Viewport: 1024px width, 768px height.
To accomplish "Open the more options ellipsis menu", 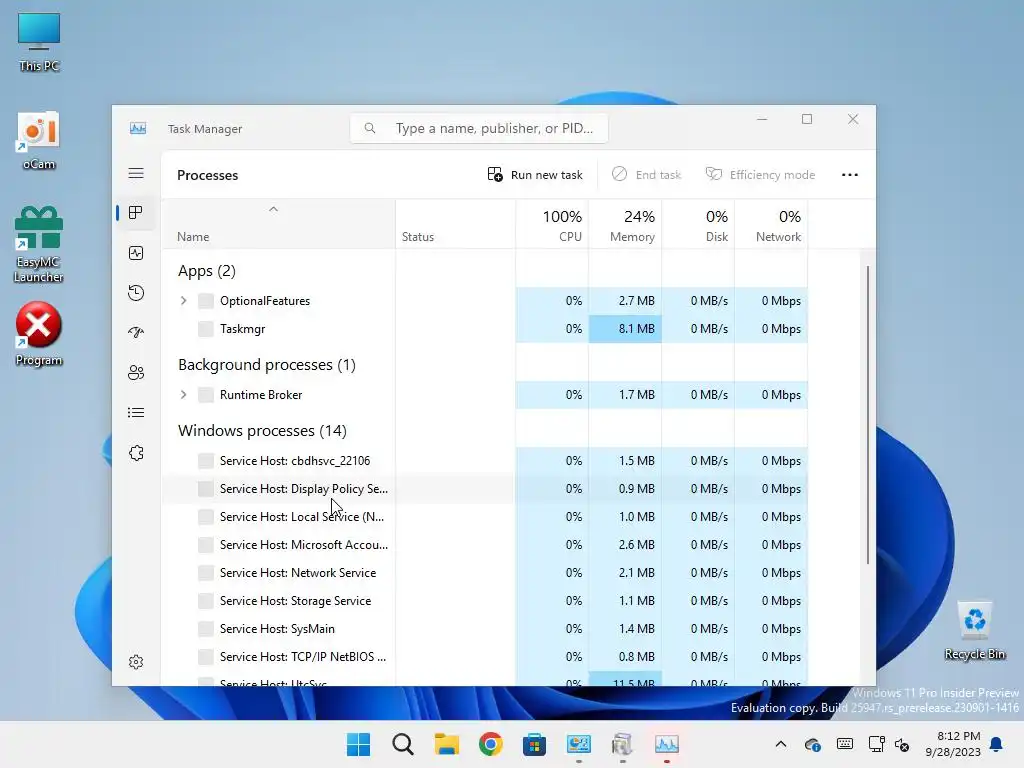I will tap(850, 175).
